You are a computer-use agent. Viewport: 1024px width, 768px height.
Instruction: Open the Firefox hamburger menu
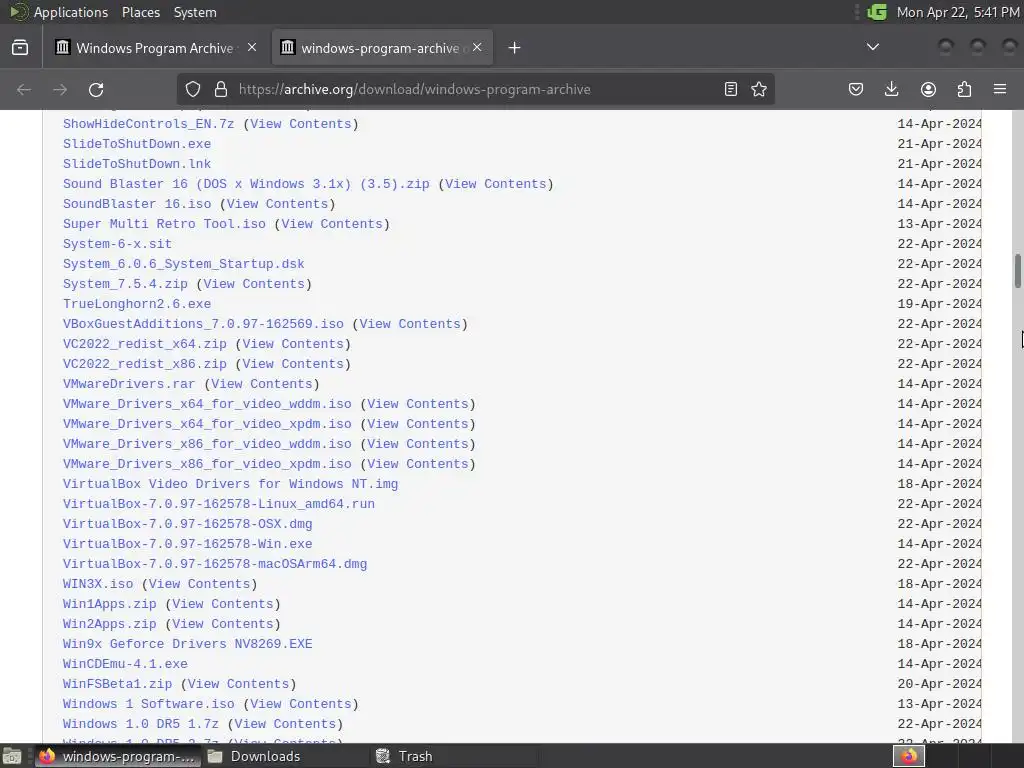click(x=1000, y=89)
